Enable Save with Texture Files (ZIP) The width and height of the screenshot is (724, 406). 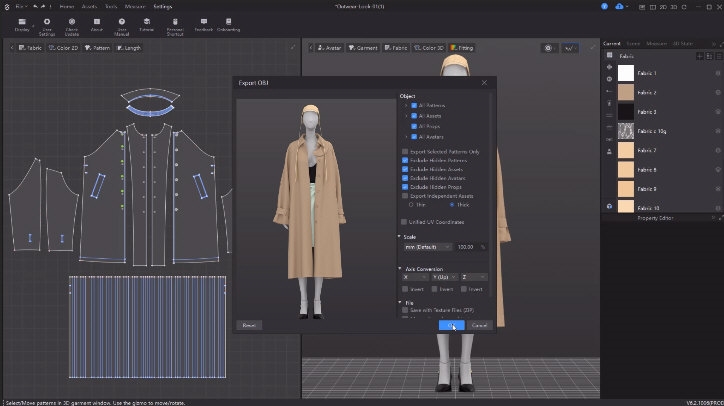405,310
